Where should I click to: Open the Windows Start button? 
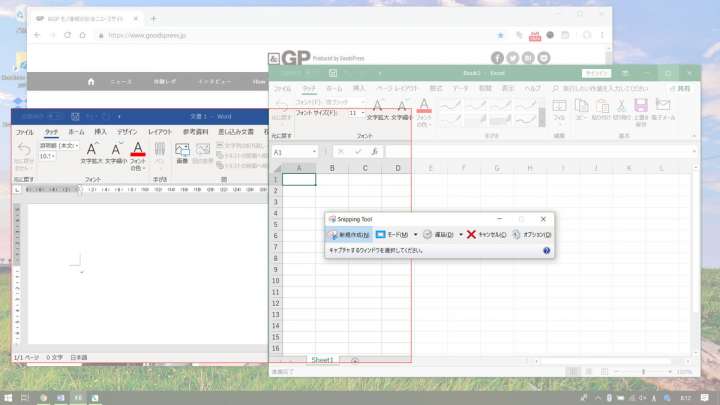point(8,398)
